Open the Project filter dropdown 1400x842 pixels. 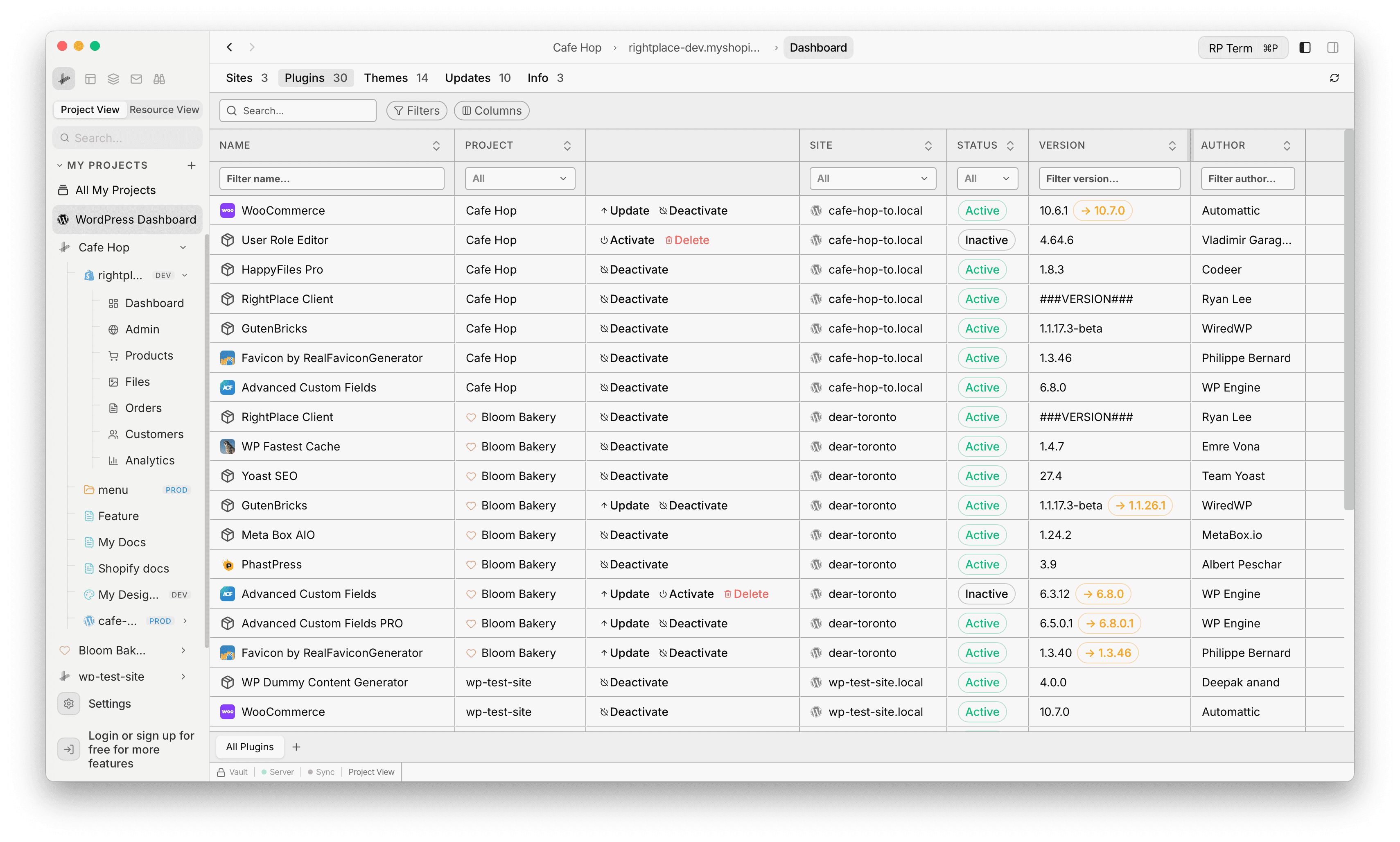(x=519, y=178)
